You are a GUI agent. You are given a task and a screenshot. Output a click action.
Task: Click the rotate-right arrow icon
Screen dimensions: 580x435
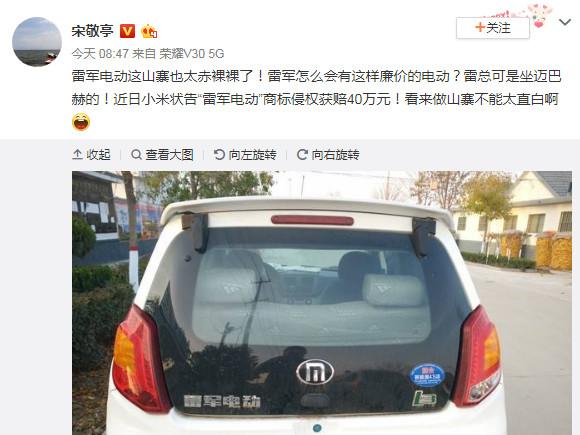(302, 155)
